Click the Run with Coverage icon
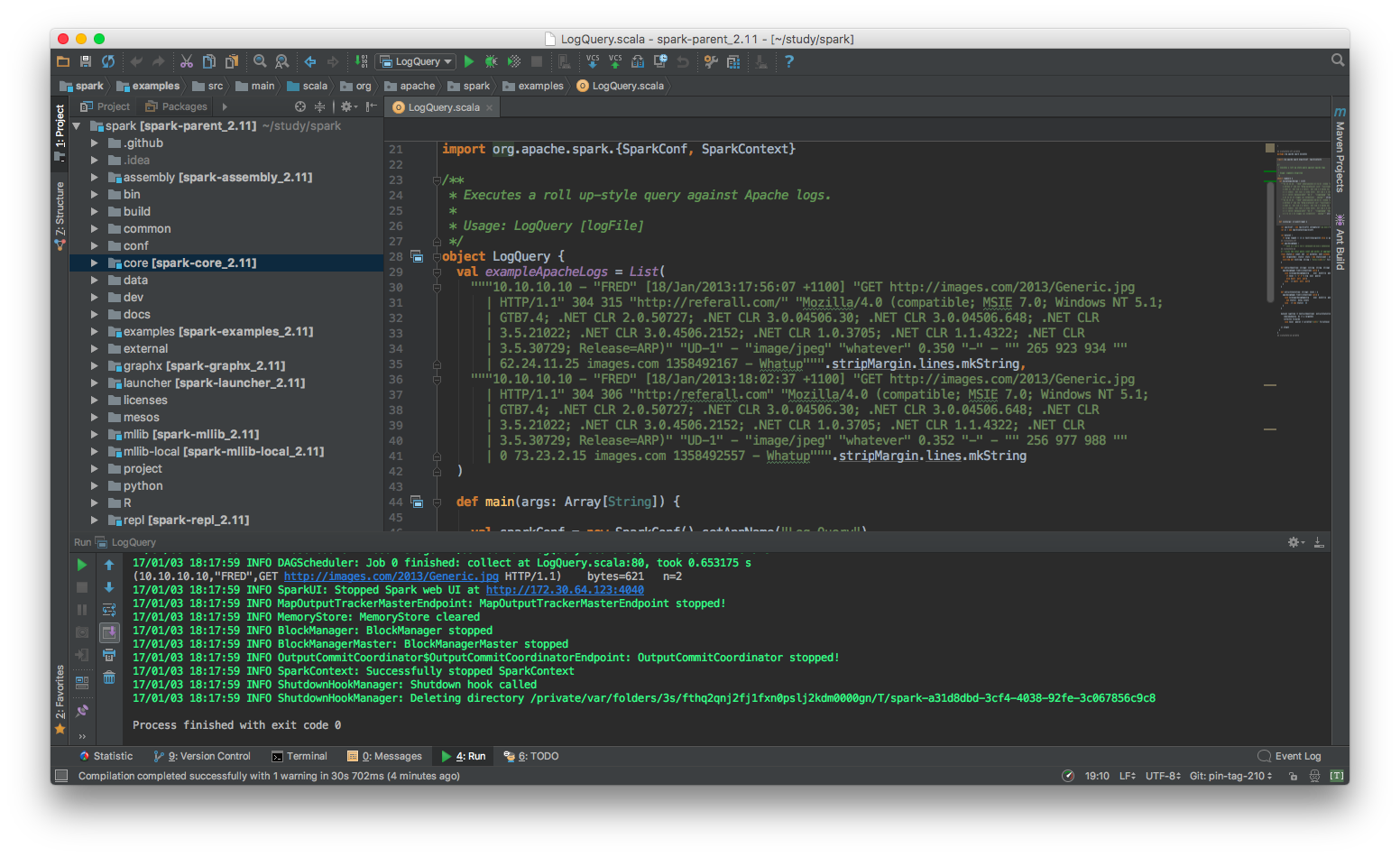 [514, 61]
